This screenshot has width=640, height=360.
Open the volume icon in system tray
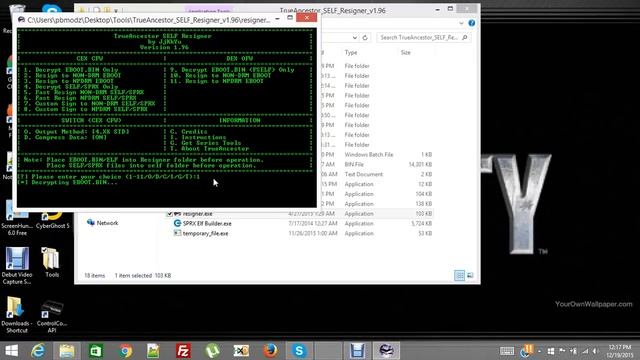click(596, 351)
